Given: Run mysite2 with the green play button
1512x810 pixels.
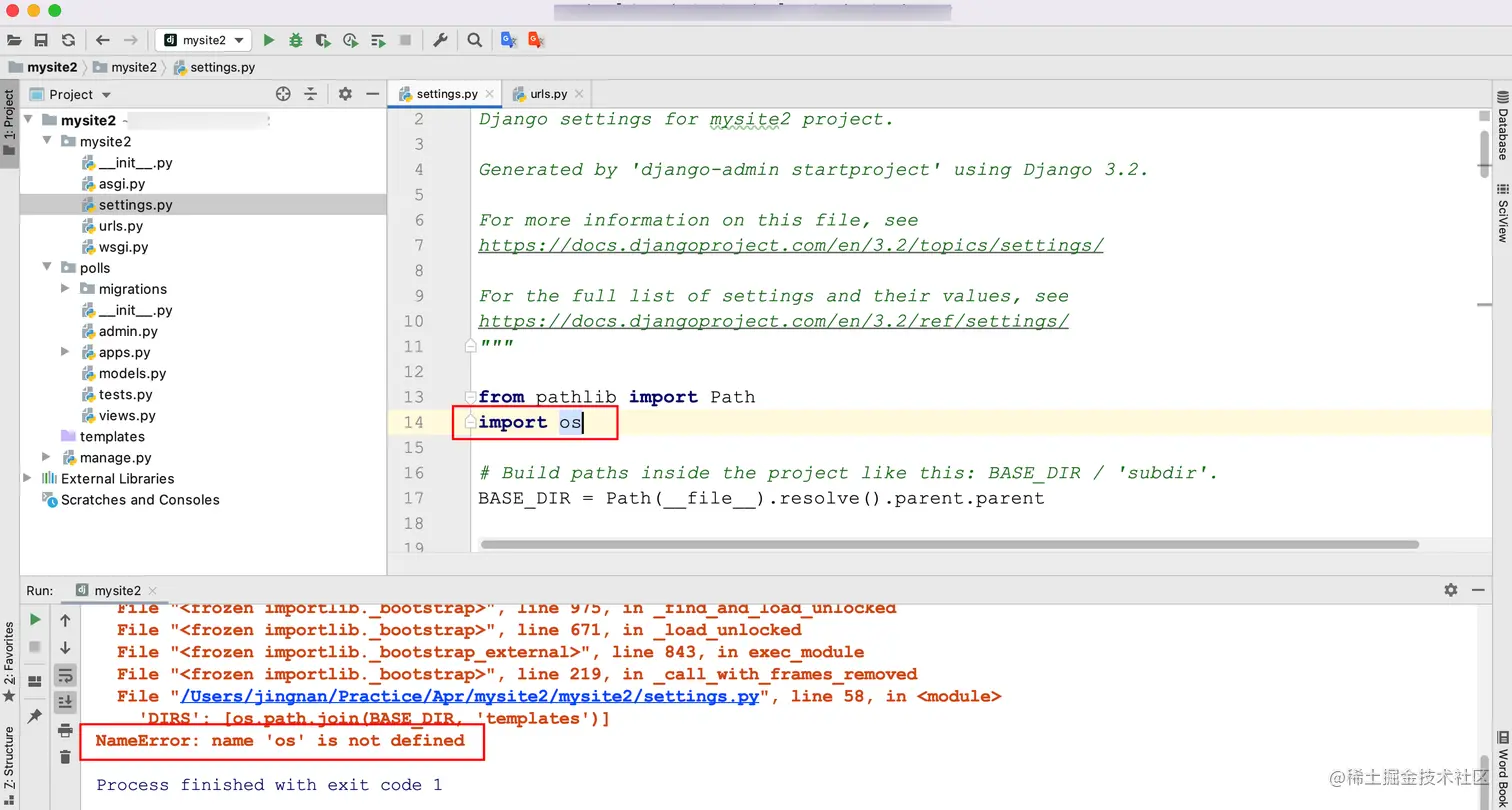Looking at the screenshot, I should point(268,40).
